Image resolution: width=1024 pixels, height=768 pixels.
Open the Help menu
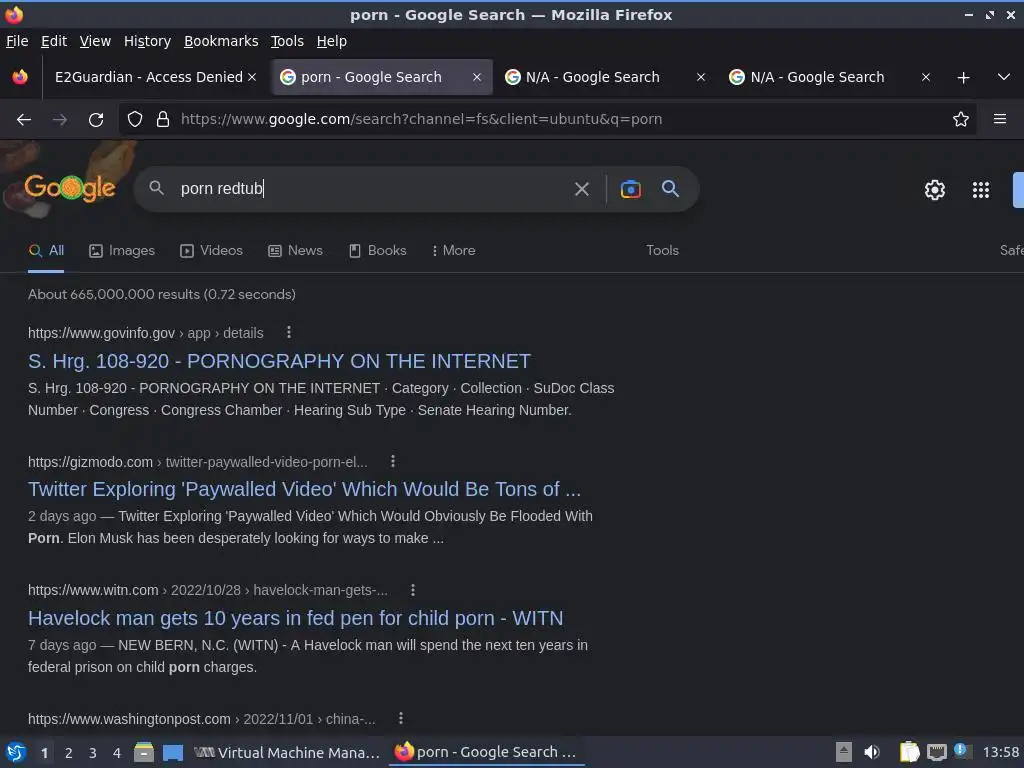(331, 41)
